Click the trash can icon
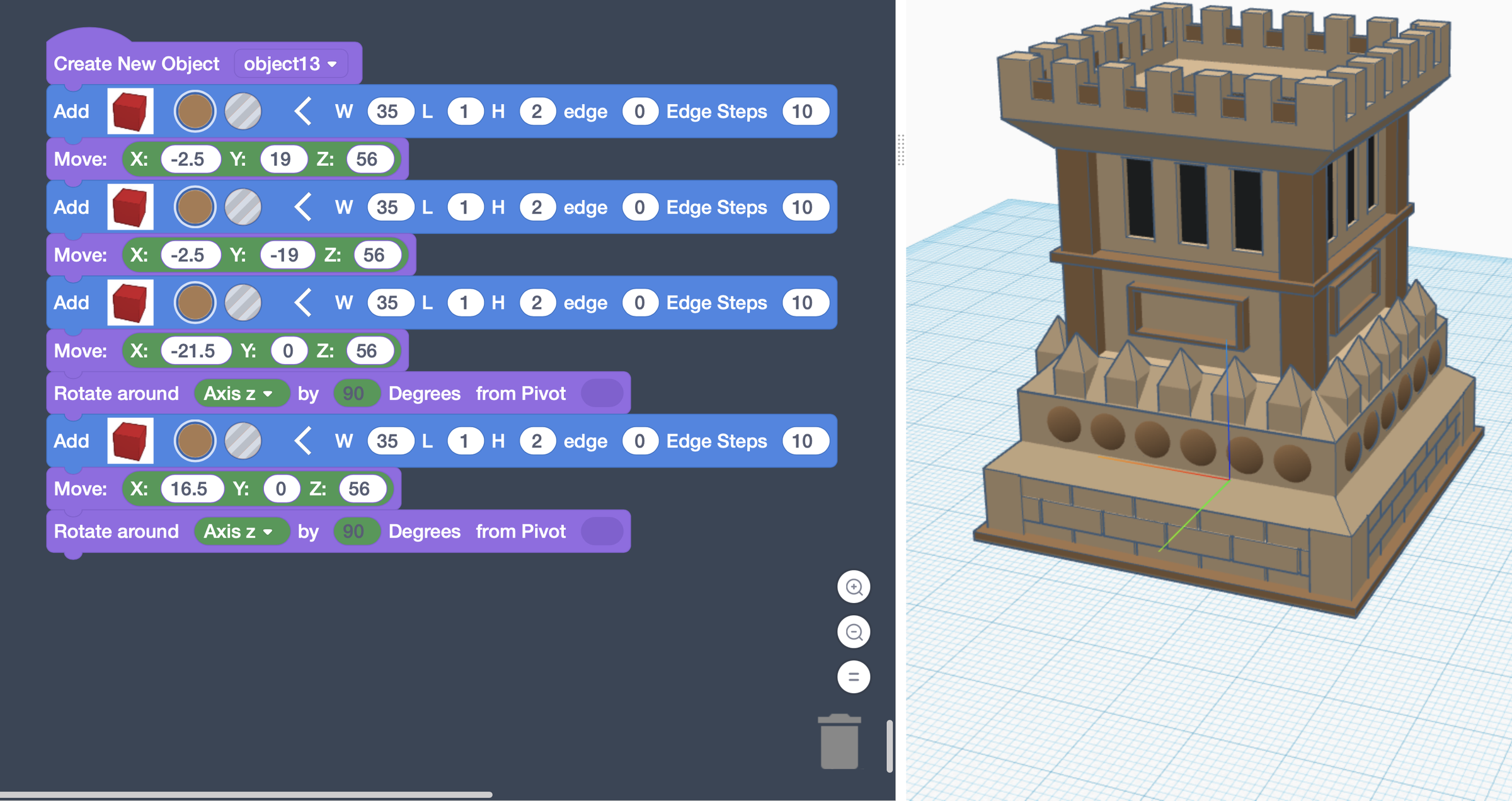 [840, 742]
